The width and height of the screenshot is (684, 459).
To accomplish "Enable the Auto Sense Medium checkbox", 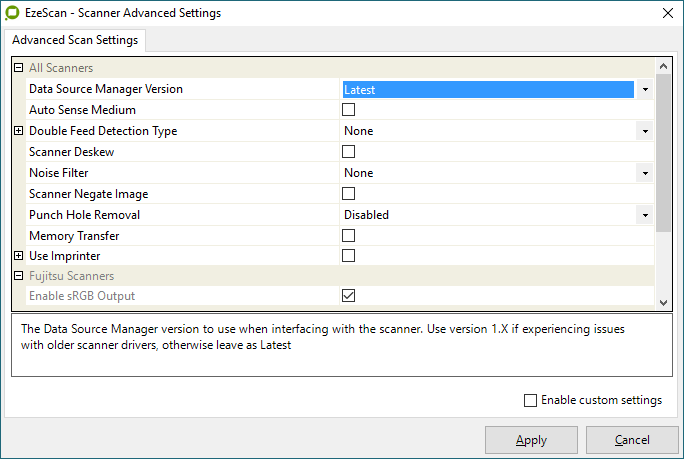I will pos(349,110).
